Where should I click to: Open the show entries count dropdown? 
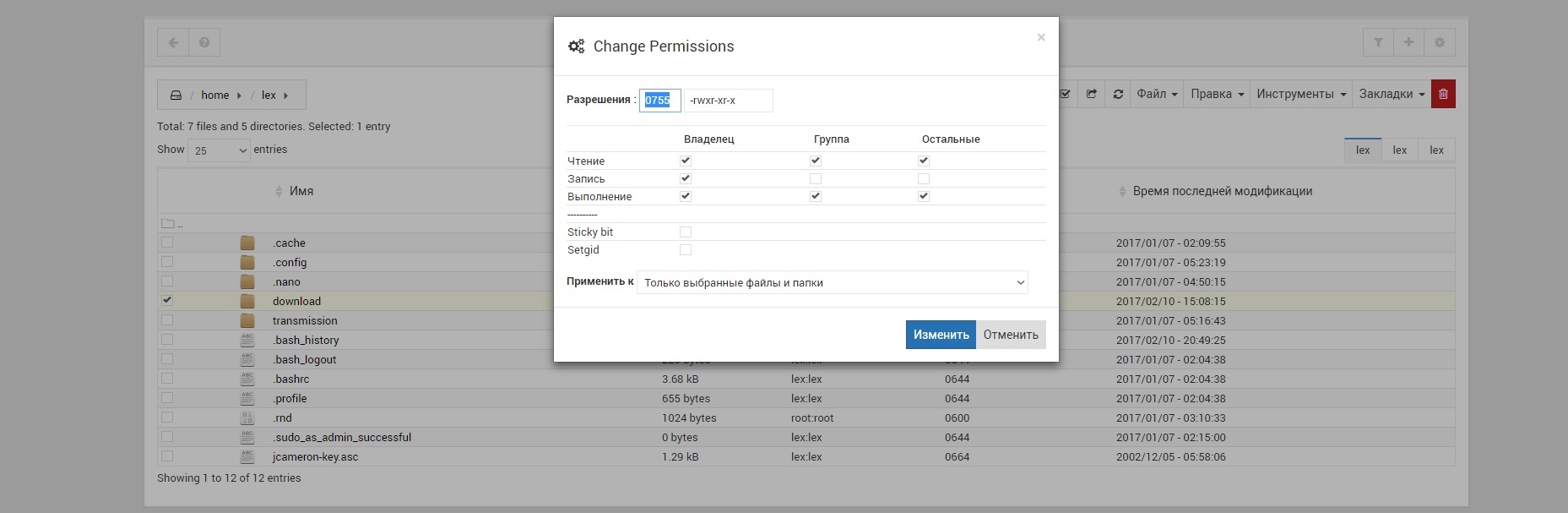pos(220,150)
